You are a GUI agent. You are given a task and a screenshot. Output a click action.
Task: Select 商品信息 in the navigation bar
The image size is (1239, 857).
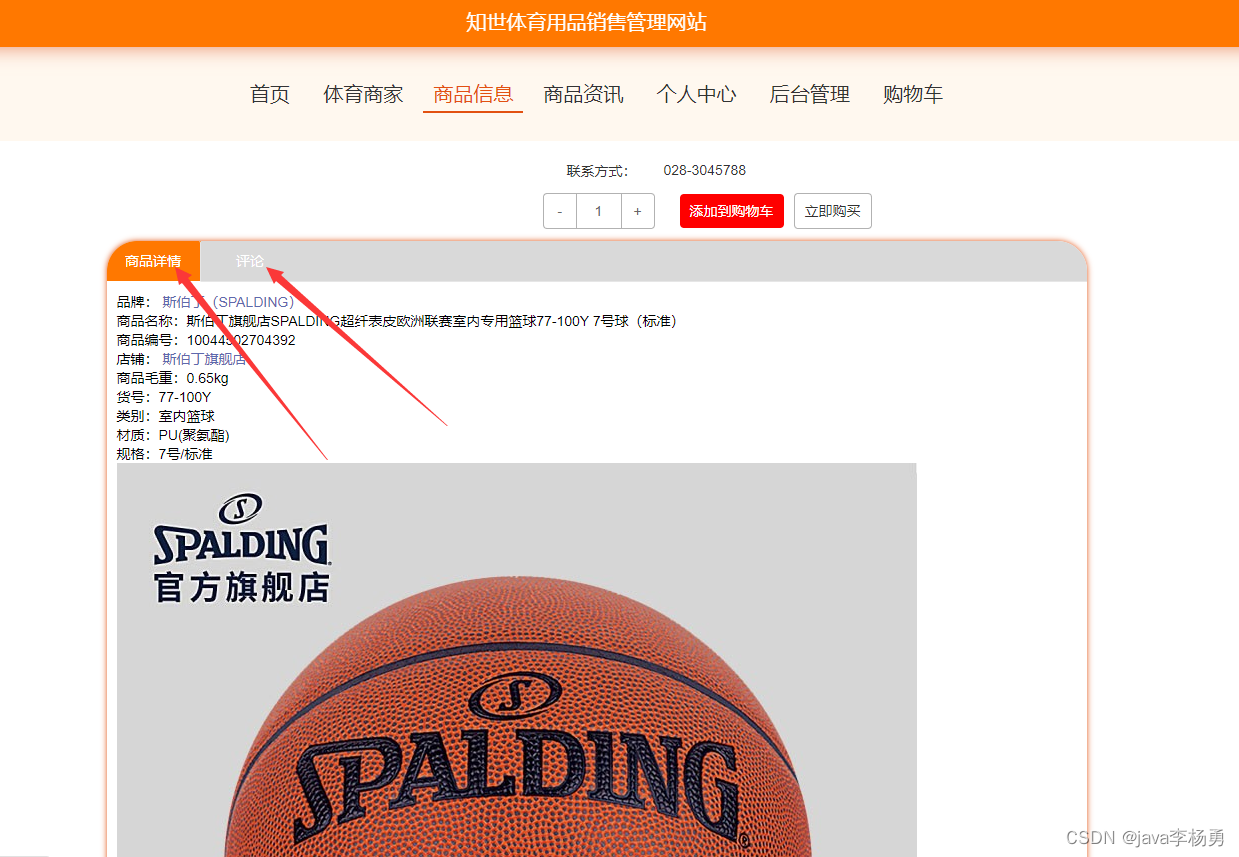pyautogui.click(x=473, y=95)
